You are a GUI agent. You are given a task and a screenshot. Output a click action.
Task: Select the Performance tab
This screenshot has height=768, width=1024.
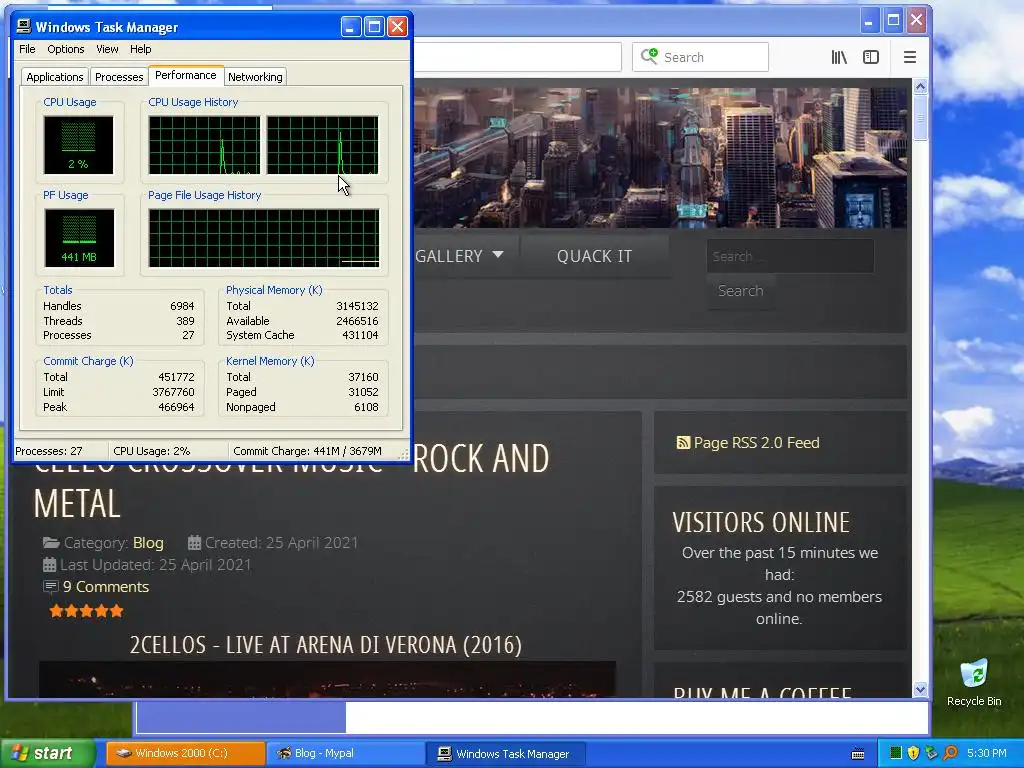point(185,75)
